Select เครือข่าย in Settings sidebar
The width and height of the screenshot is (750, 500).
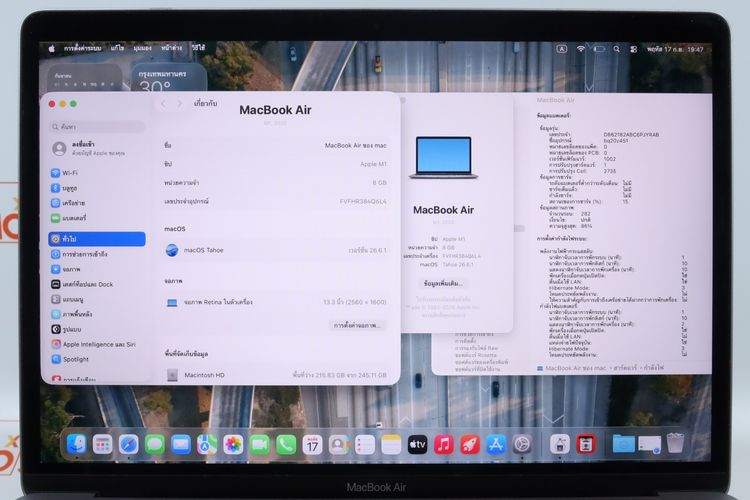pos(97,203)
